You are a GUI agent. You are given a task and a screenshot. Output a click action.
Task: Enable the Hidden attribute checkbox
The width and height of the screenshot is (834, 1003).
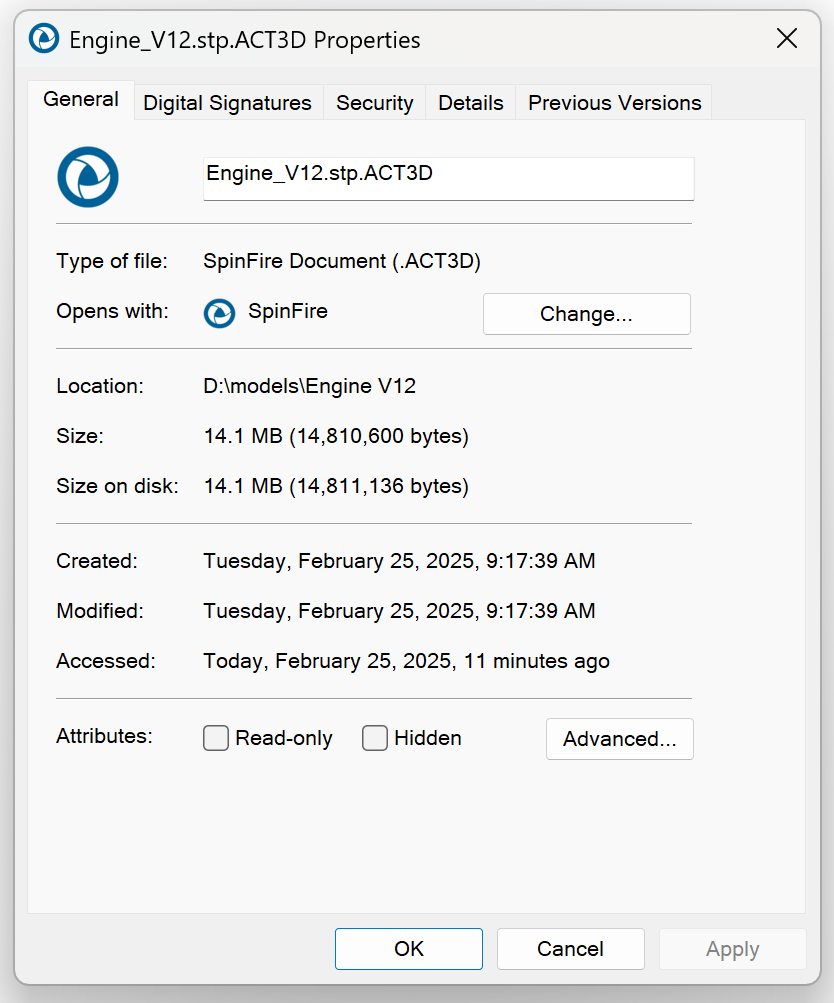375,738
